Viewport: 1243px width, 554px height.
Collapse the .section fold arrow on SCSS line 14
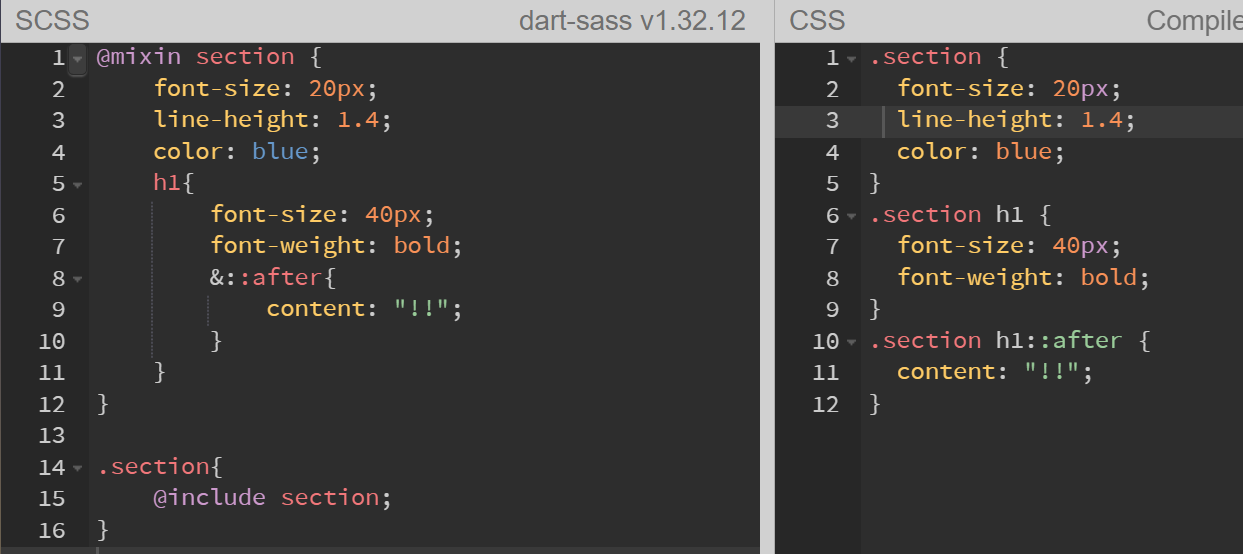(x=78, y=467)
